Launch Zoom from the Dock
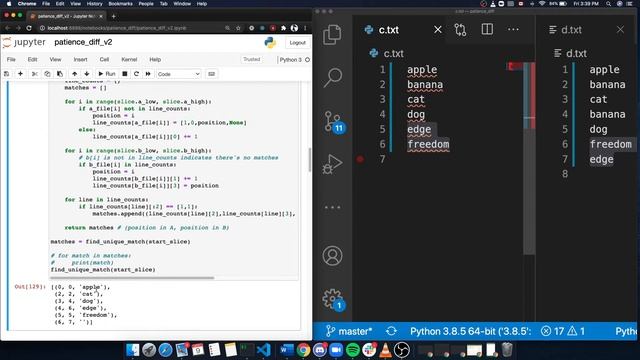640x360 pixels. coord(336,350)
